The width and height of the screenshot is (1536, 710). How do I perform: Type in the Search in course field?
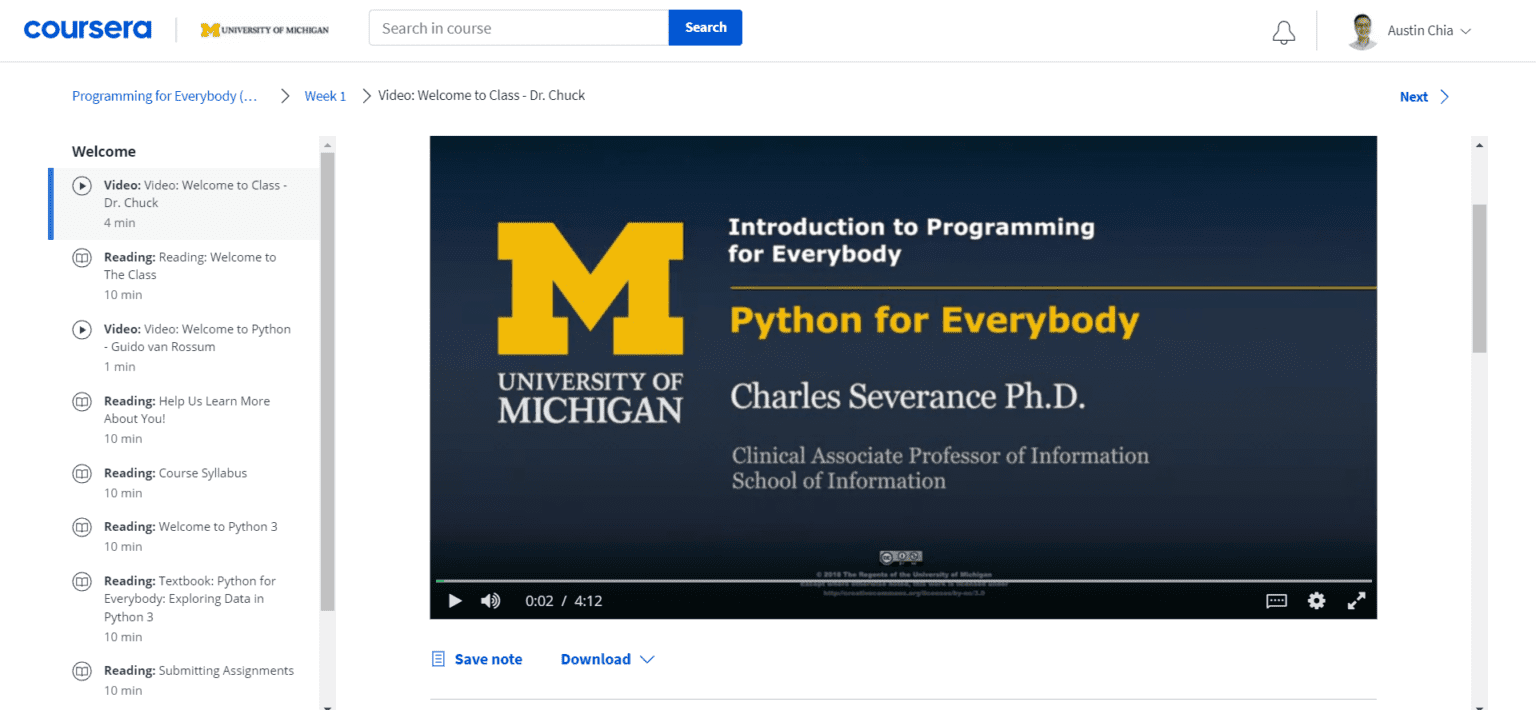(518, 27)
